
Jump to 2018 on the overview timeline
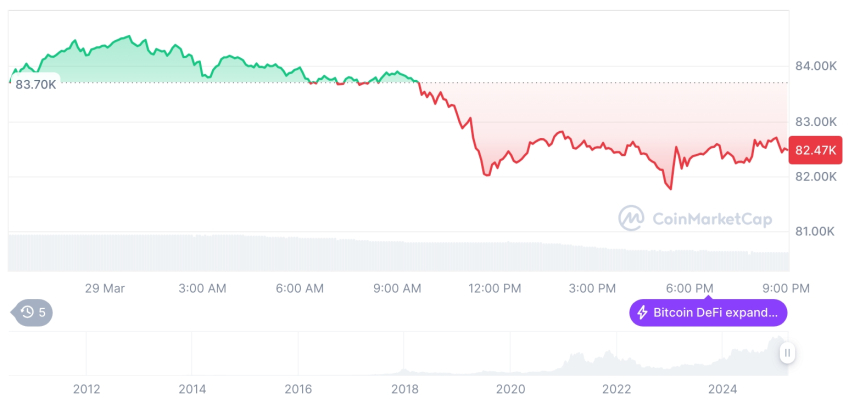(x=404, y=389)
